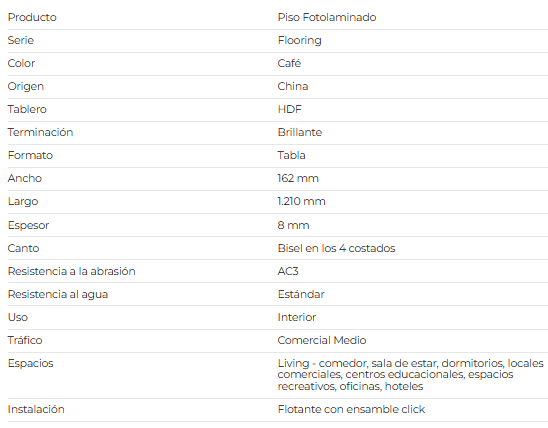Select the '8 mm' espesor value
548x428 pixels.
[x=293, y=225]
